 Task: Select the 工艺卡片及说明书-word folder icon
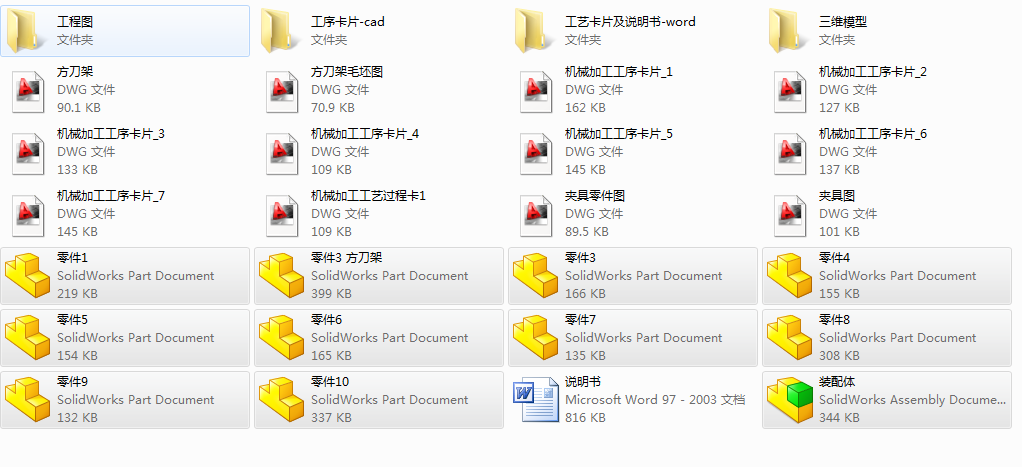(534, 30)
